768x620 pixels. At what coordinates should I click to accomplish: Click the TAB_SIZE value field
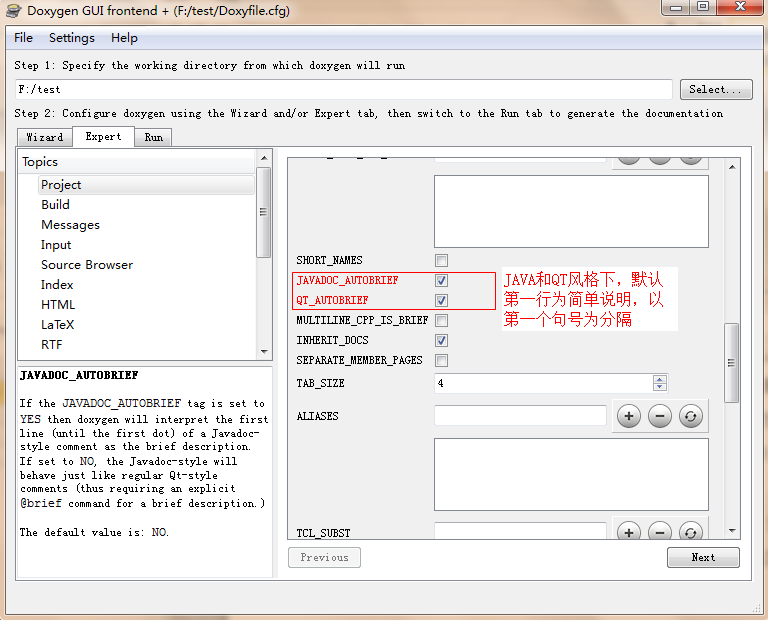[543, 383]
